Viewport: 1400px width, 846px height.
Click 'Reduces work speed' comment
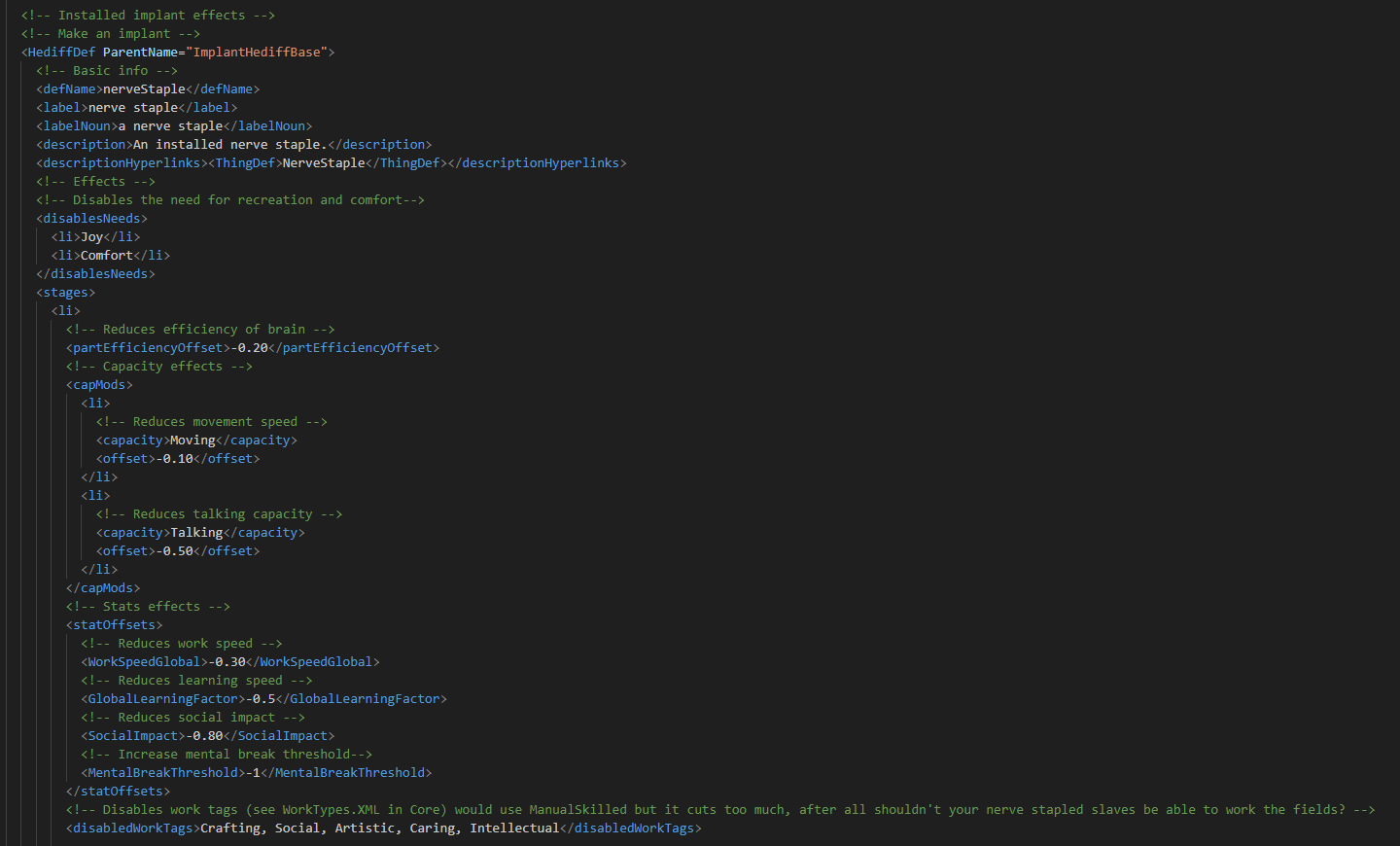click(x=182, y=644)
